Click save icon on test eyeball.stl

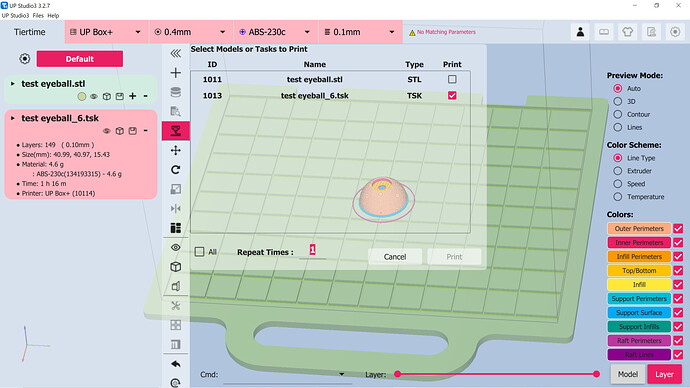120,96
